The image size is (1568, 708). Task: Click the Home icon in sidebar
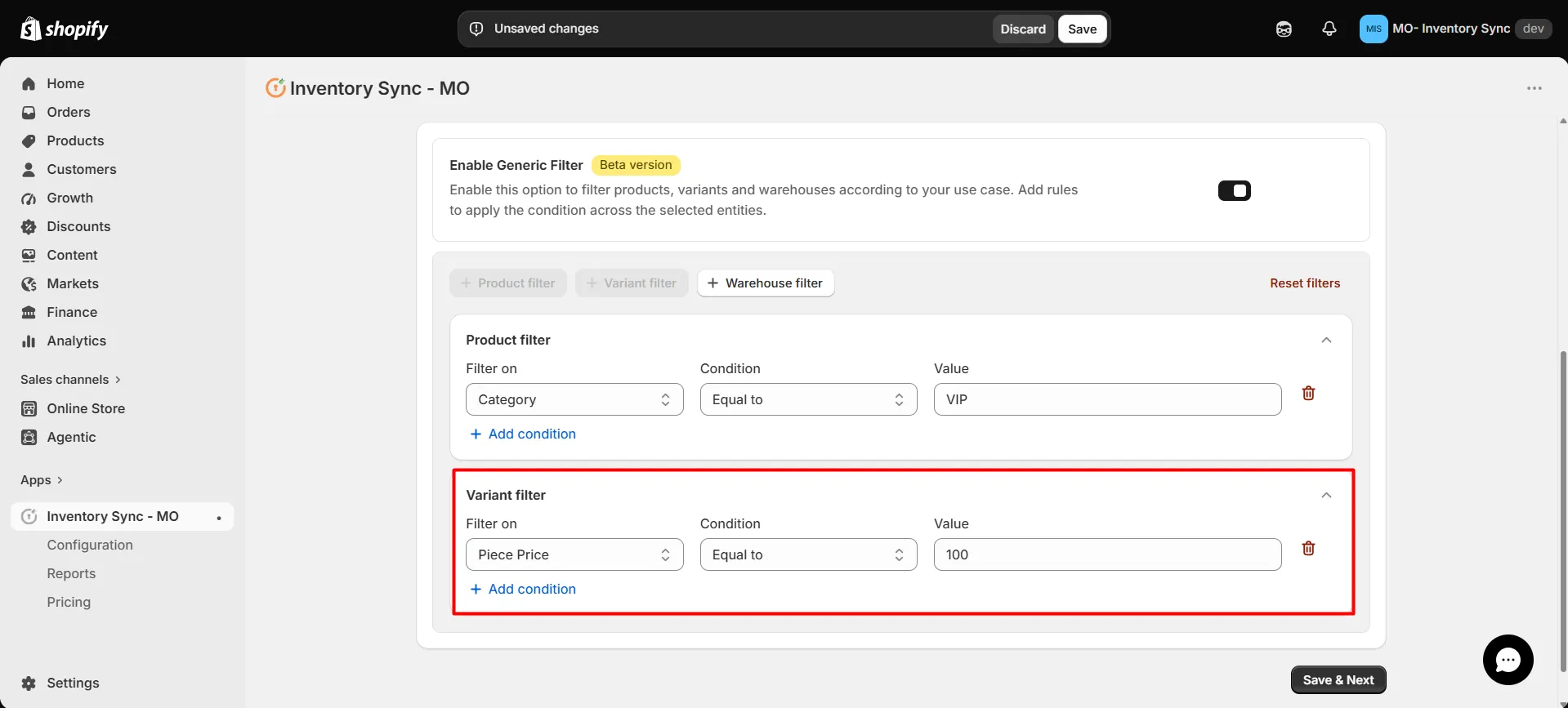[x=29, y=83]
